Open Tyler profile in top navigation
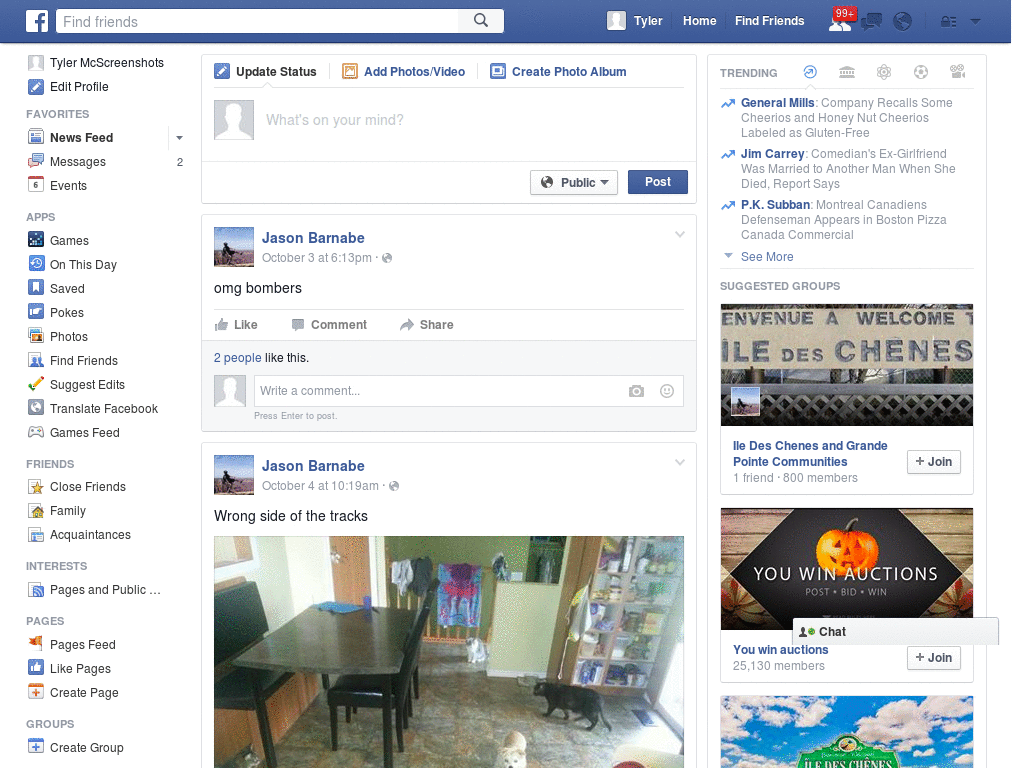The height and width of the screenshot is (768, 1024). click(635, 21)
